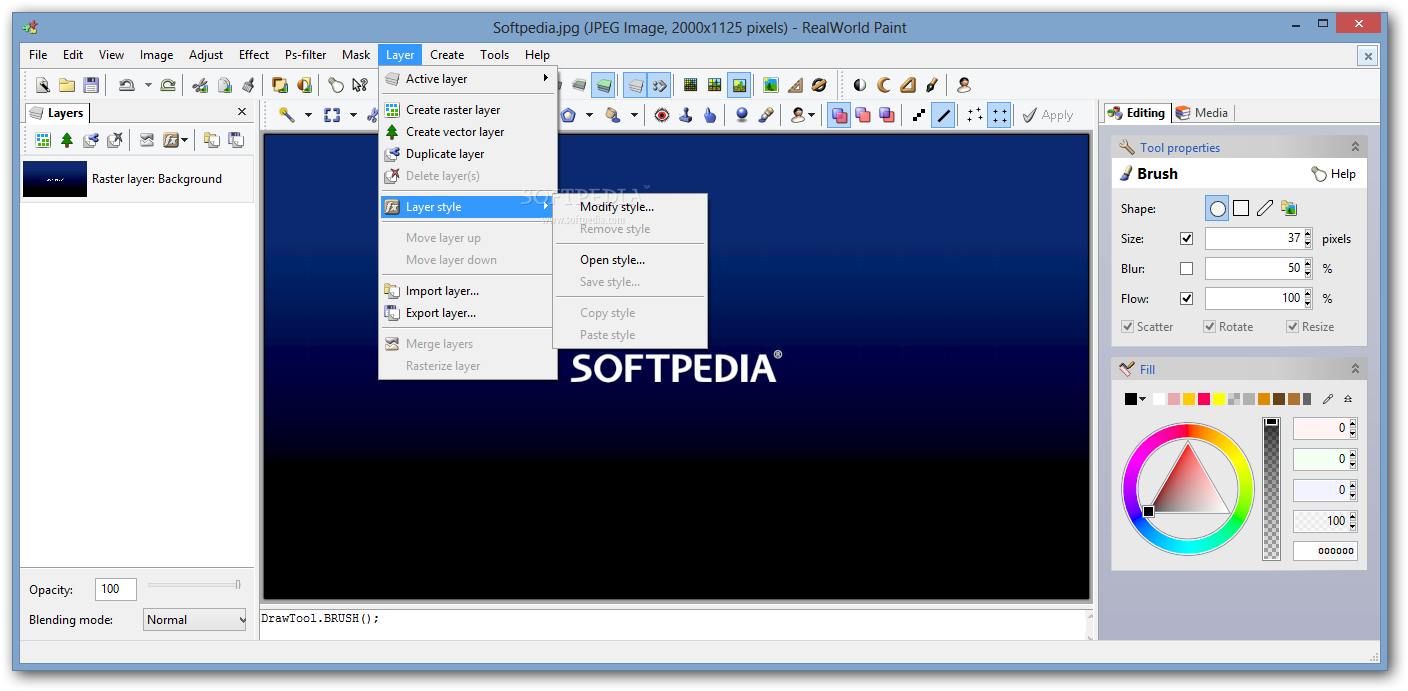The height and width of the screenshot is (691, 1408).
Task: Click the color grid icon in top toolbar
Action: (715, 85)
